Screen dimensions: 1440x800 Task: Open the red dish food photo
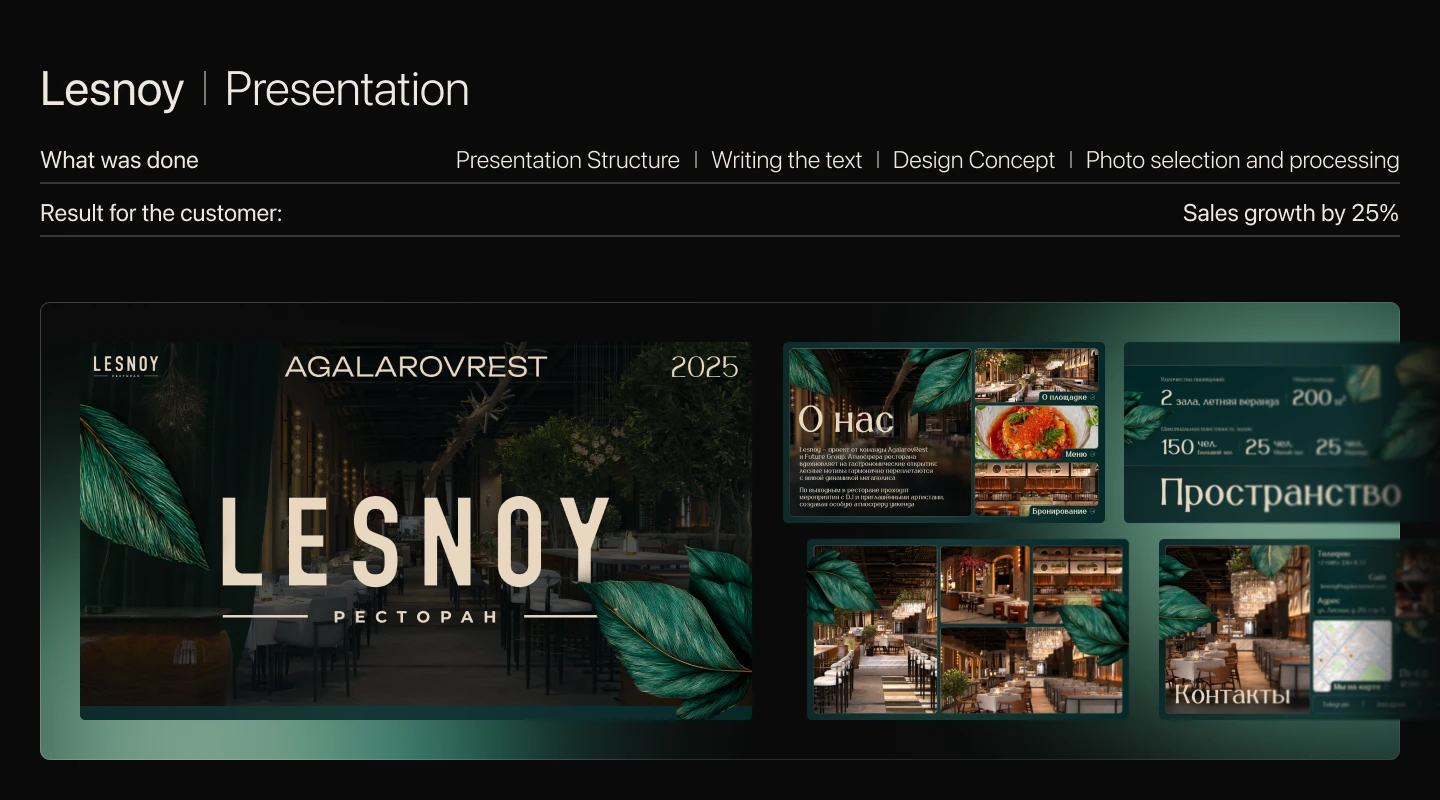[1036, 433]
